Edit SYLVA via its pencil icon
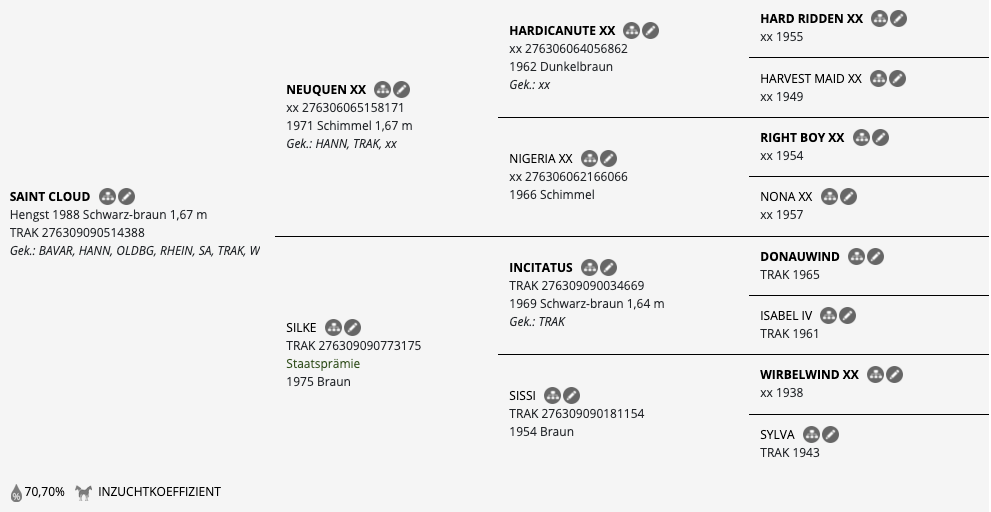The width and height of the screenshot is (991, 512). click(x=830, y=435)
